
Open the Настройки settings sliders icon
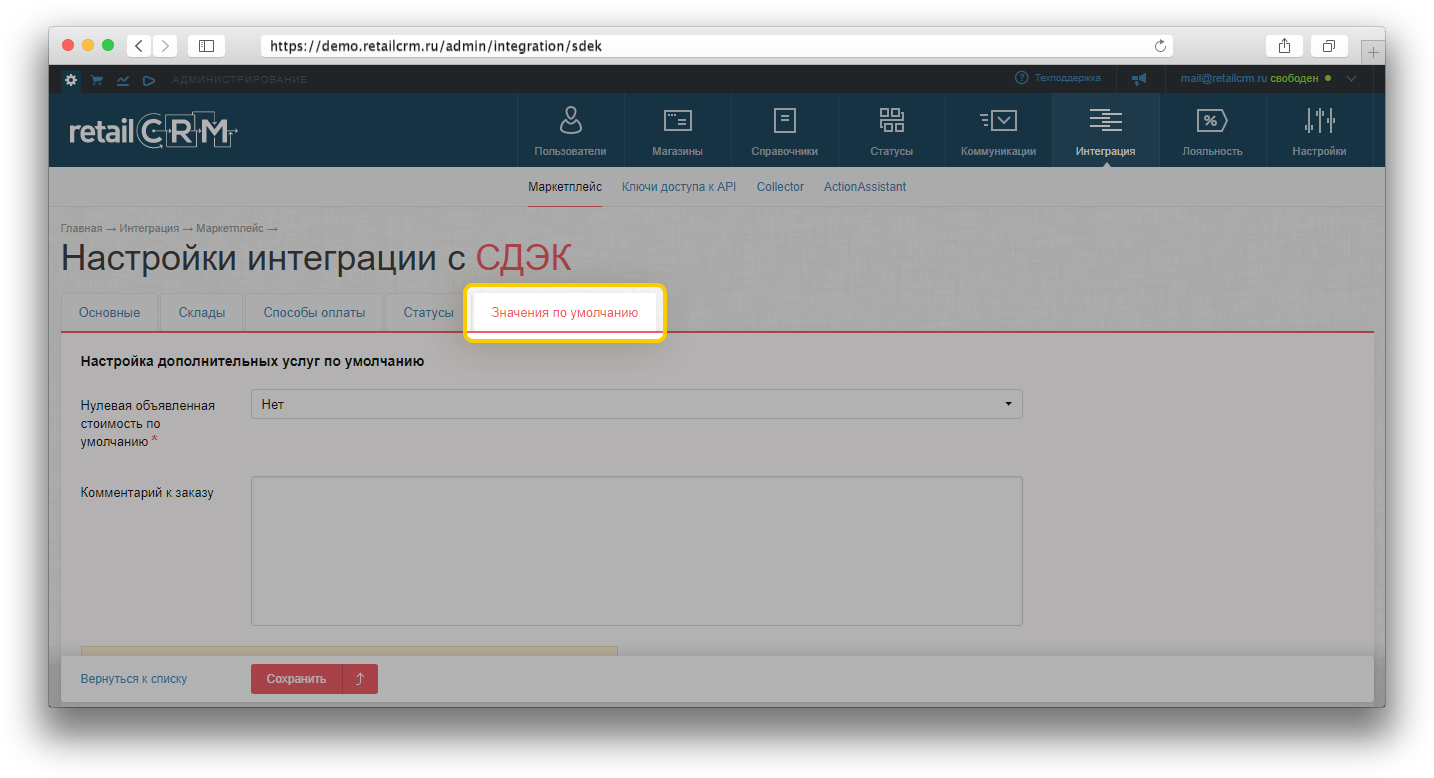1319,121
